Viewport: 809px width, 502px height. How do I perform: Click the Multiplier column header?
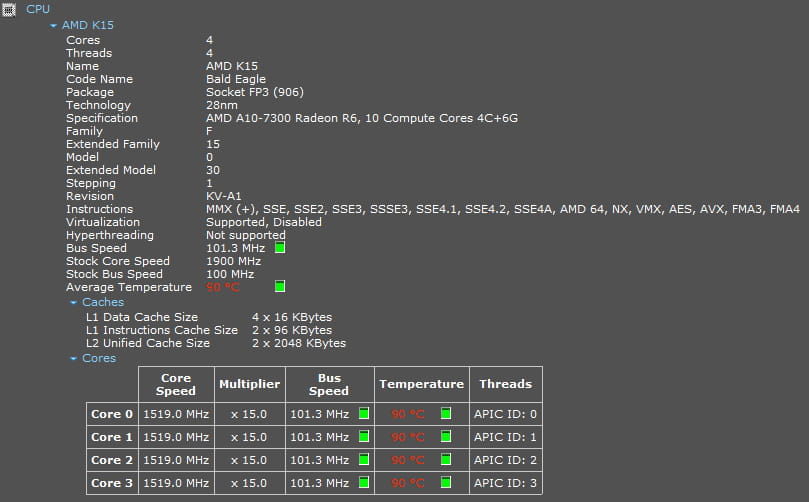coord(249,384)
